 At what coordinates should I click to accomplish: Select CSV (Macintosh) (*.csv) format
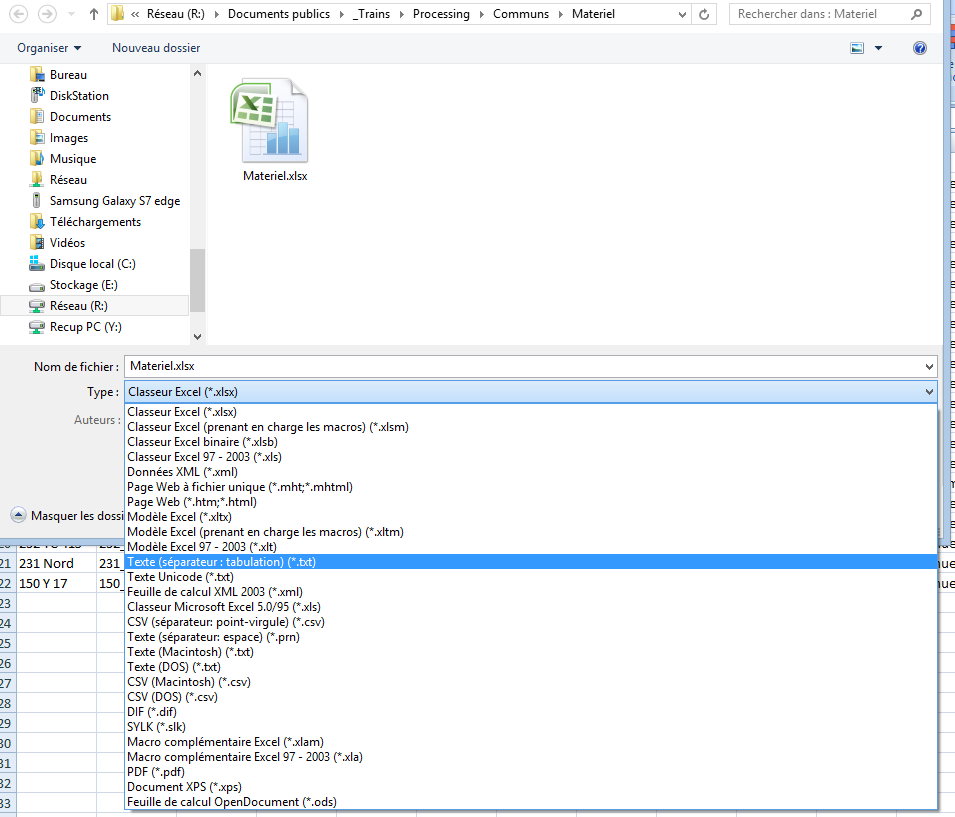(530, 682)
